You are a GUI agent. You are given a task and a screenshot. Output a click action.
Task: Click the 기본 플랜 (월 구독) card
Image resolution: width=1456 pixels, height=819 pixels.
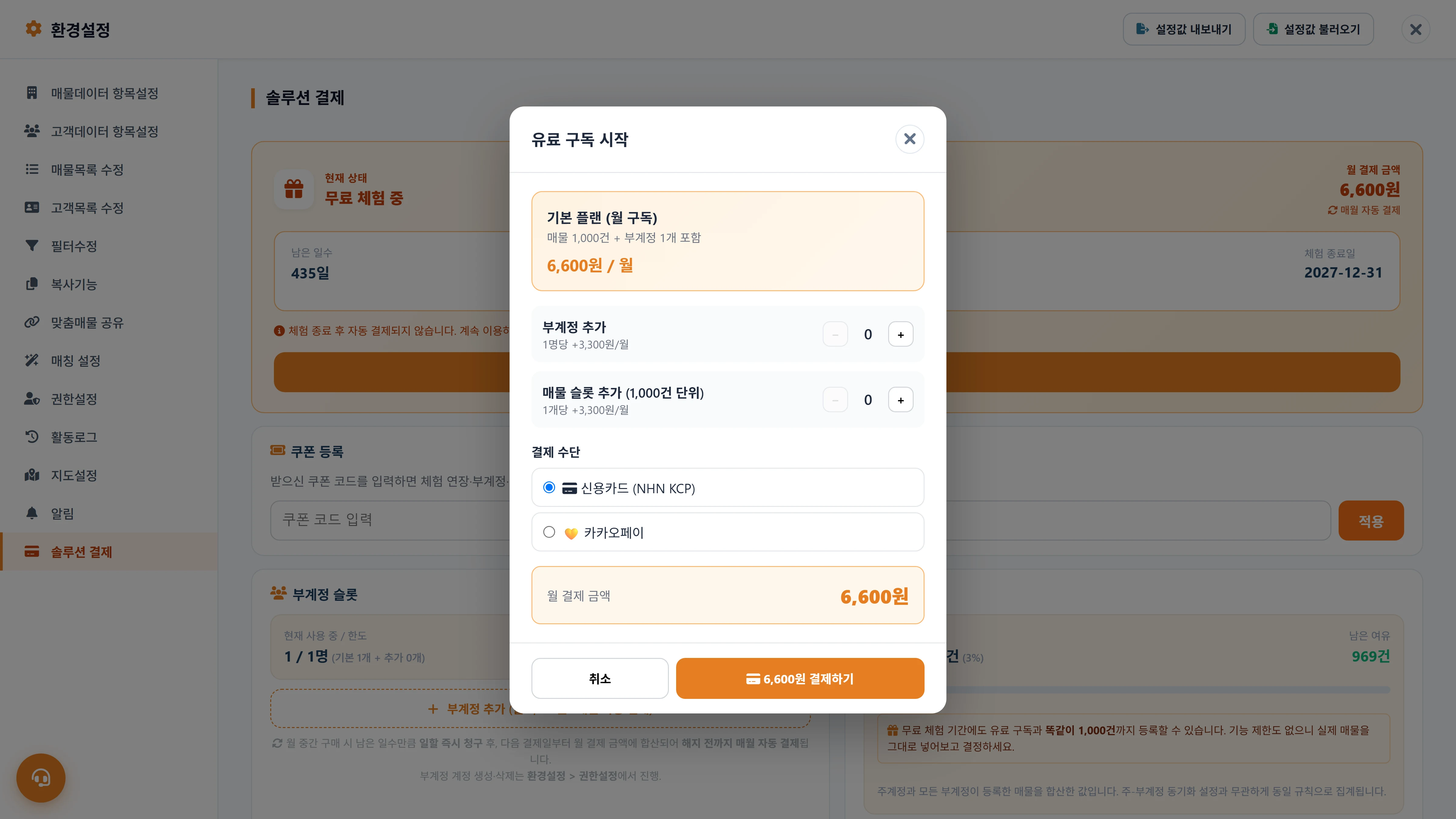(x=727, y=241)
